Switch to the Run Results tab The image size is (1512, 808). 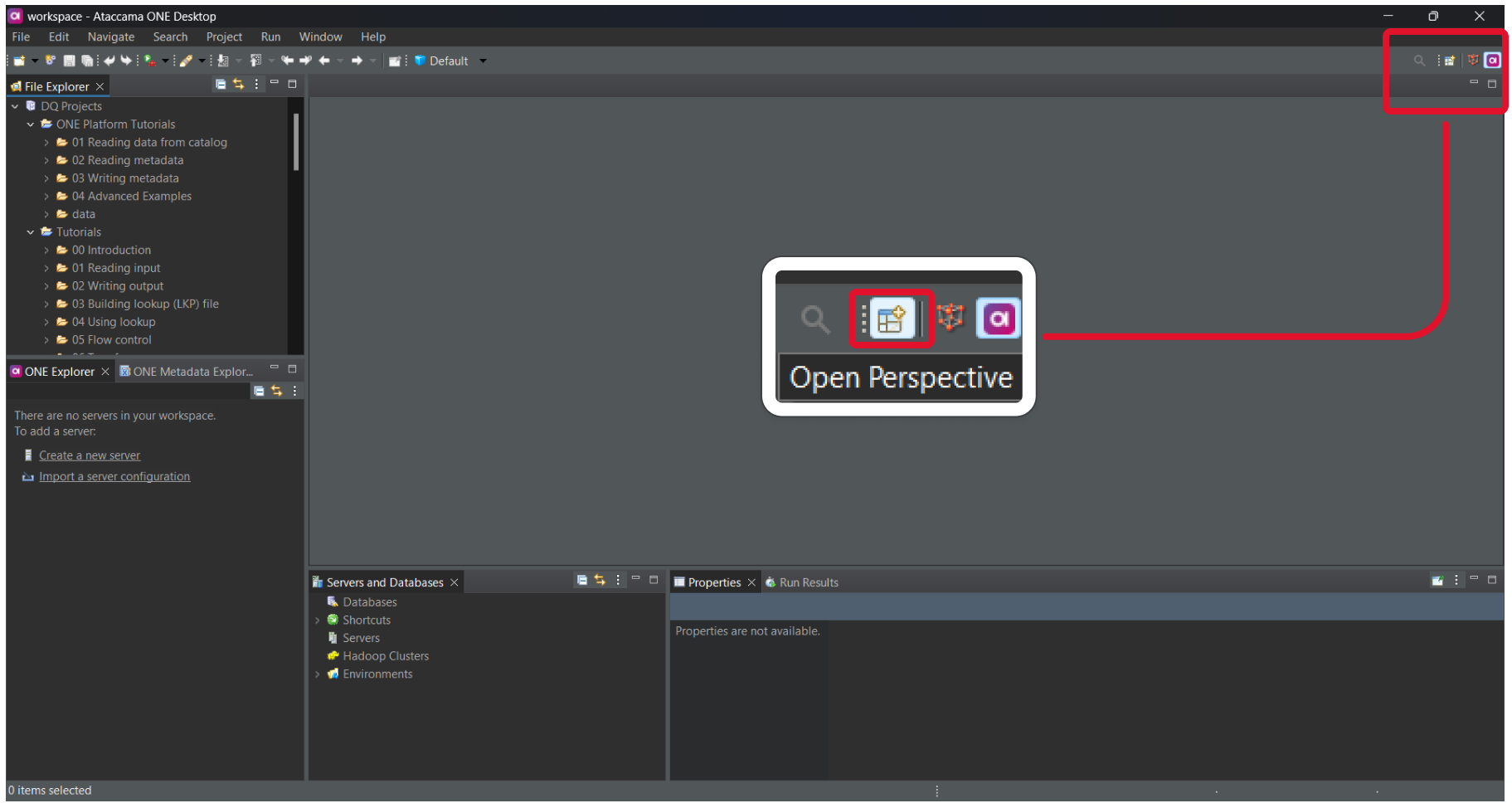[809, 582]
